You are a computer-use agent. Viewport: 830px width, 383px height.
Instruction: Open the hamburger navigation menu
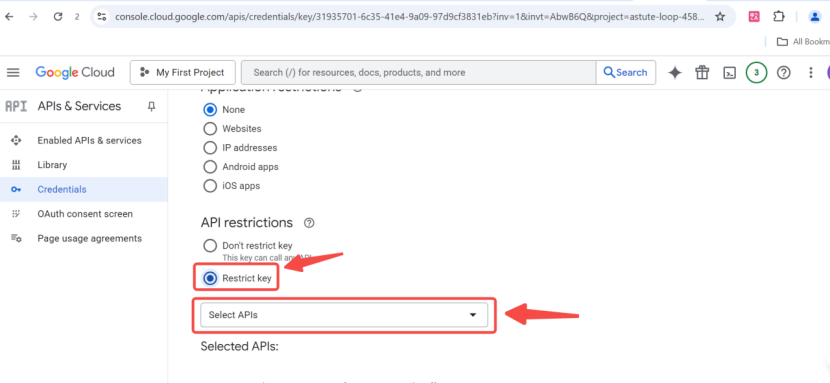click(x=13, y=72)
